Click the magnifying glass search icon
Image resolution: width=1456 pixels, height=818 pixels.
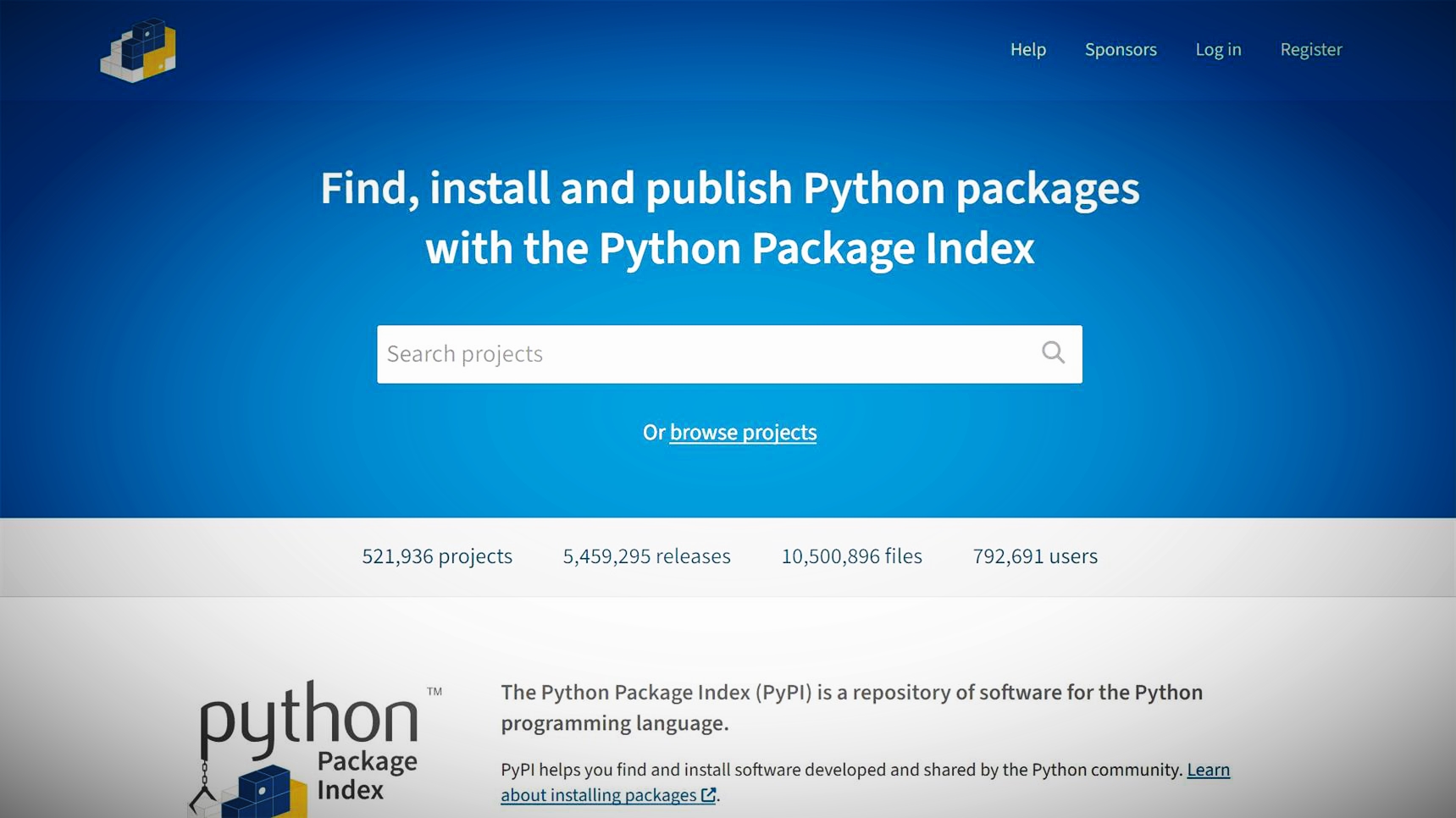[x=1053, y=352]
